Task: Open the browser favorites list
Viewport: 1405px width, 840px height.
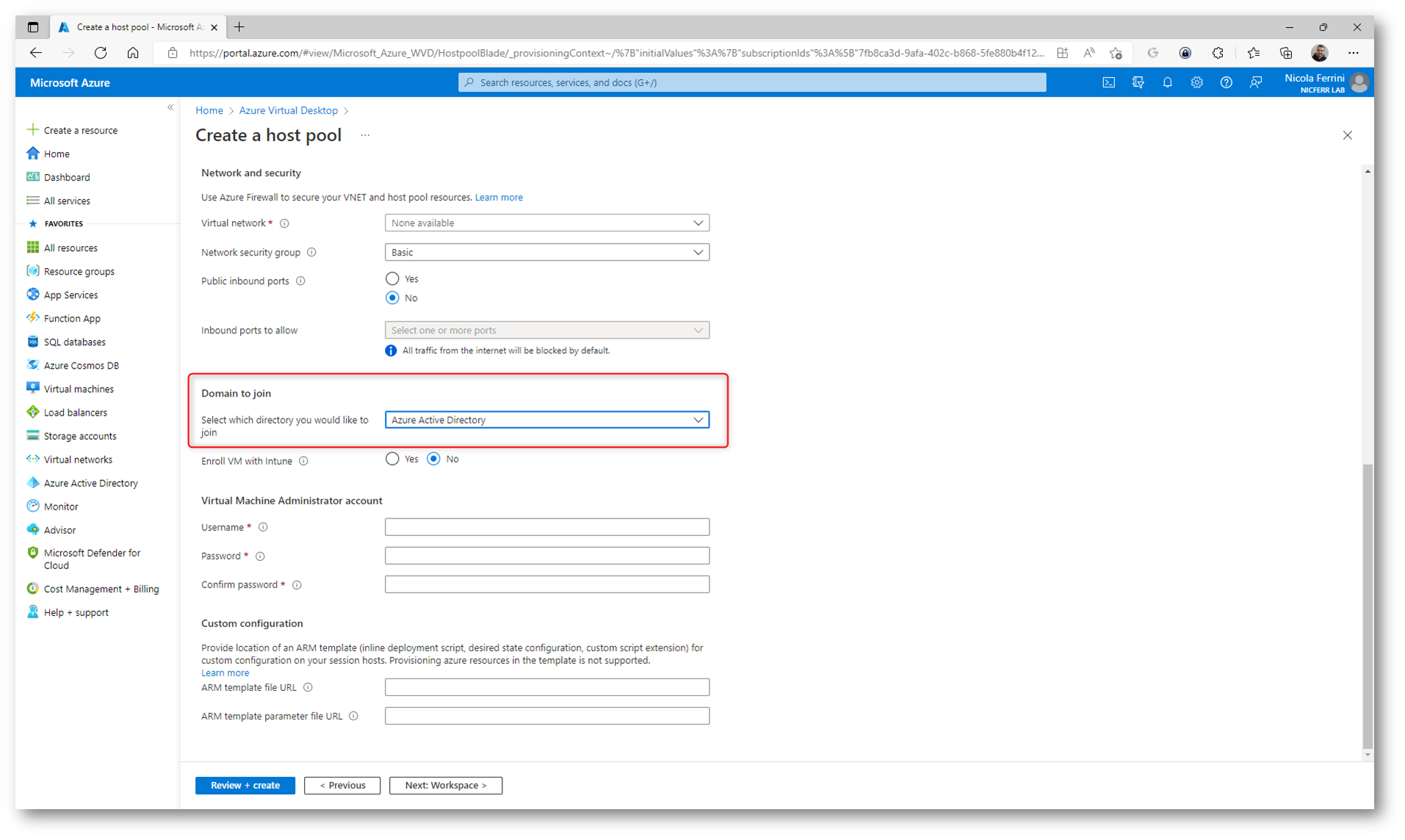Action: [1253, 53]
